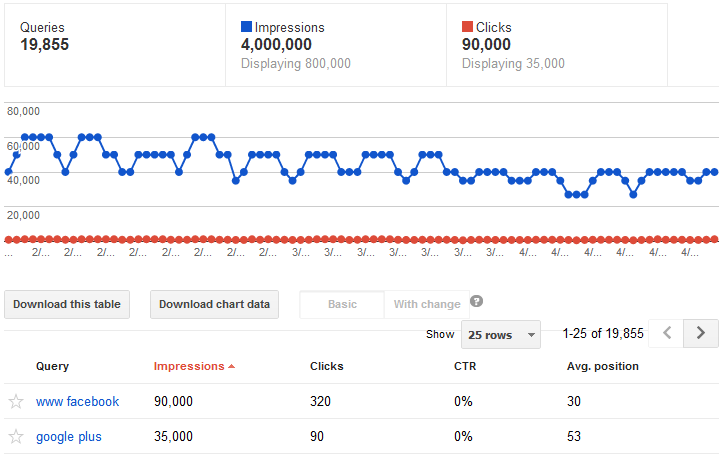Open the help question mark icon
This screenshot has height=459, width=727.
tap(476, 301)
